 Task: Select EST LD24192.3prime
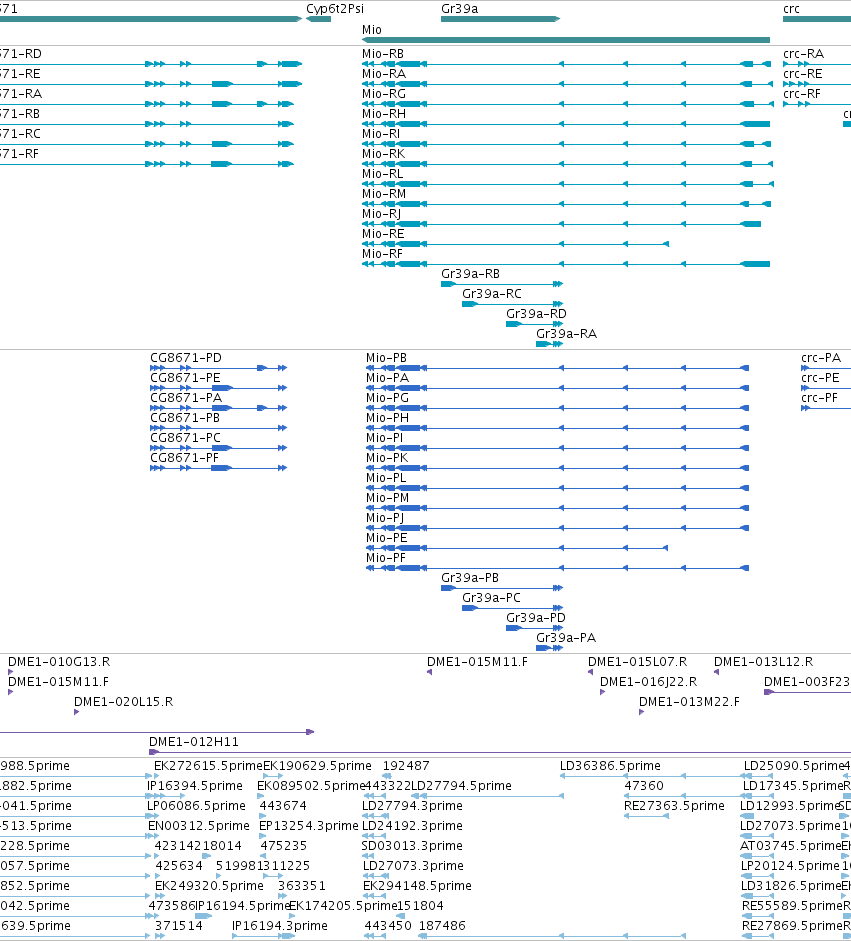412,826
